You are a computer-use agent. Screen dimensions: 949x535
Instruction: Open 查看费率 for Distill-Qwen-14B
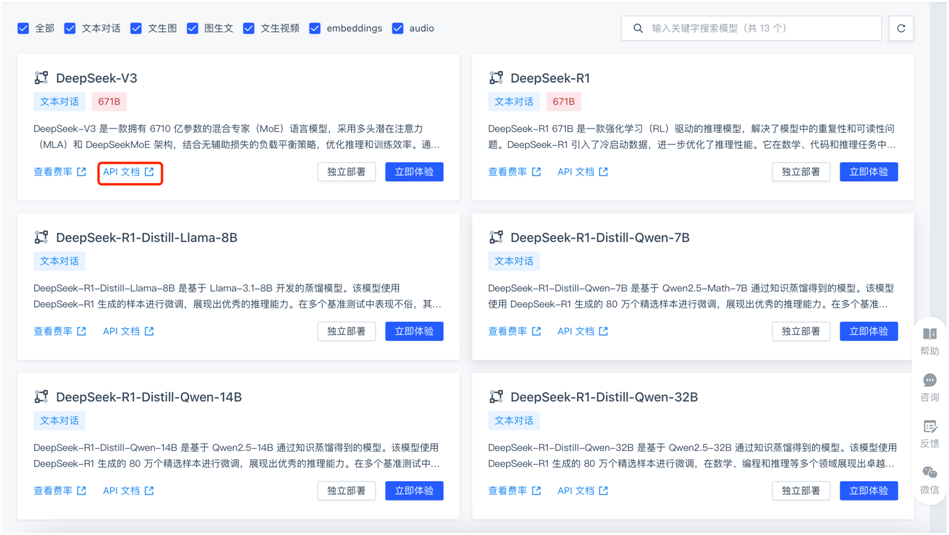point(60,490)
